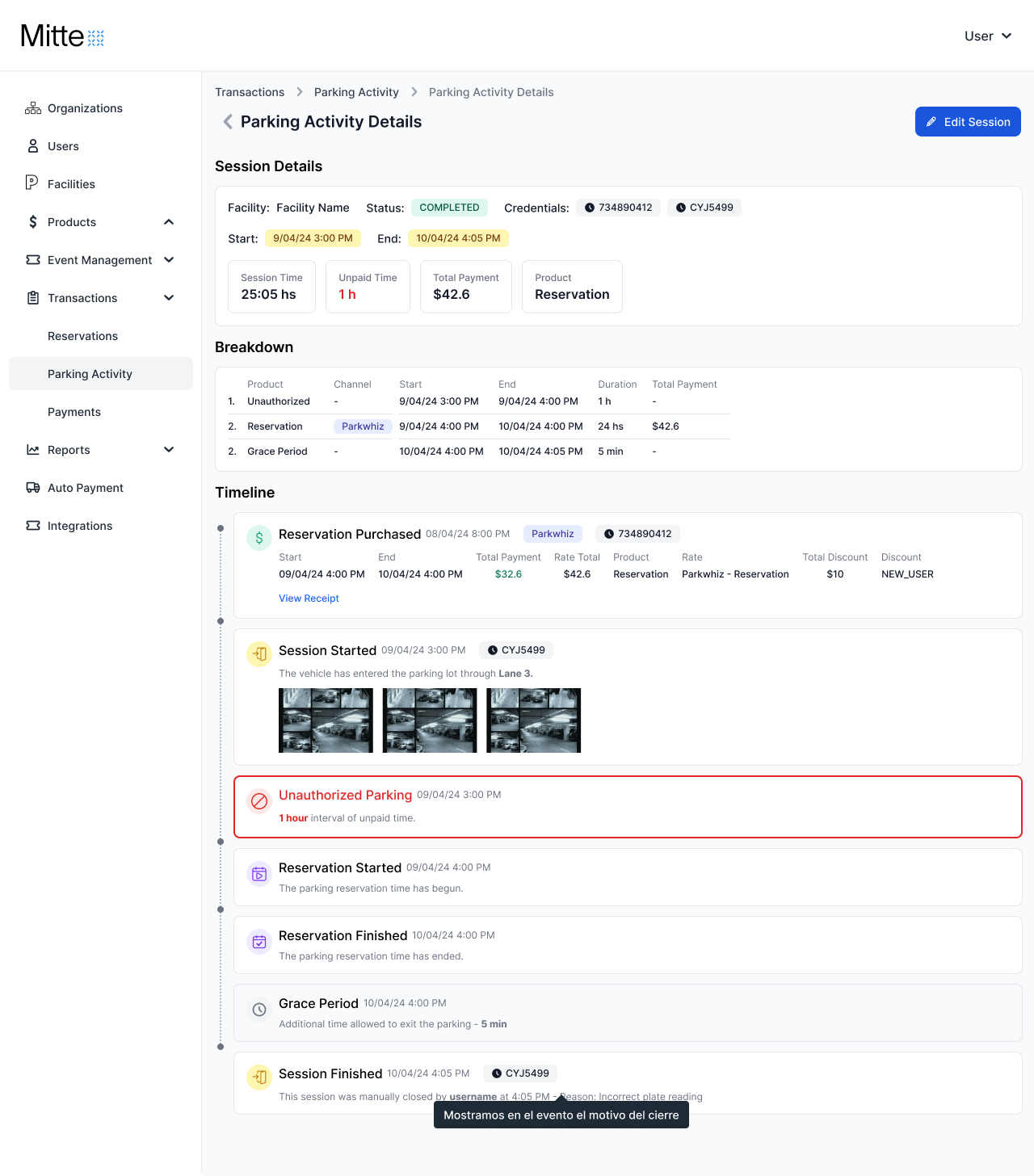Expand the Event Management chevron
The image size is (1034, 1176).
(x=169, y=260)
